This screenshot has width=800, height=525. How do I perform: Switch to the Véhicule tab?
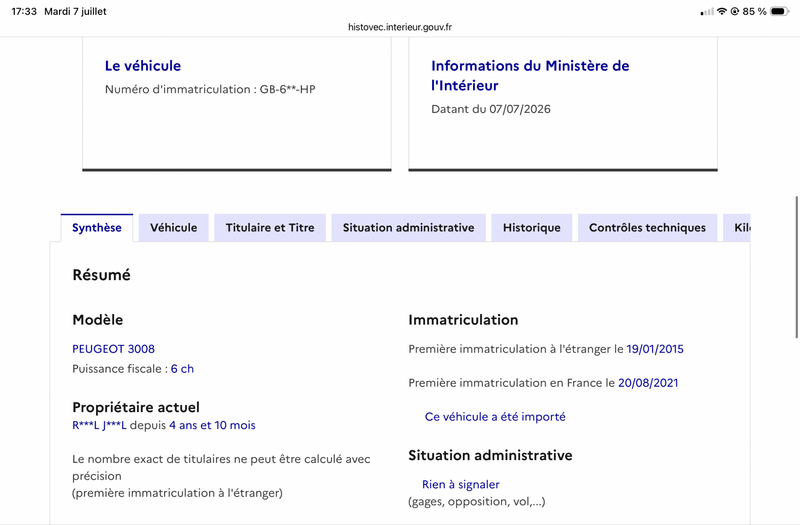tap(173, 228)
